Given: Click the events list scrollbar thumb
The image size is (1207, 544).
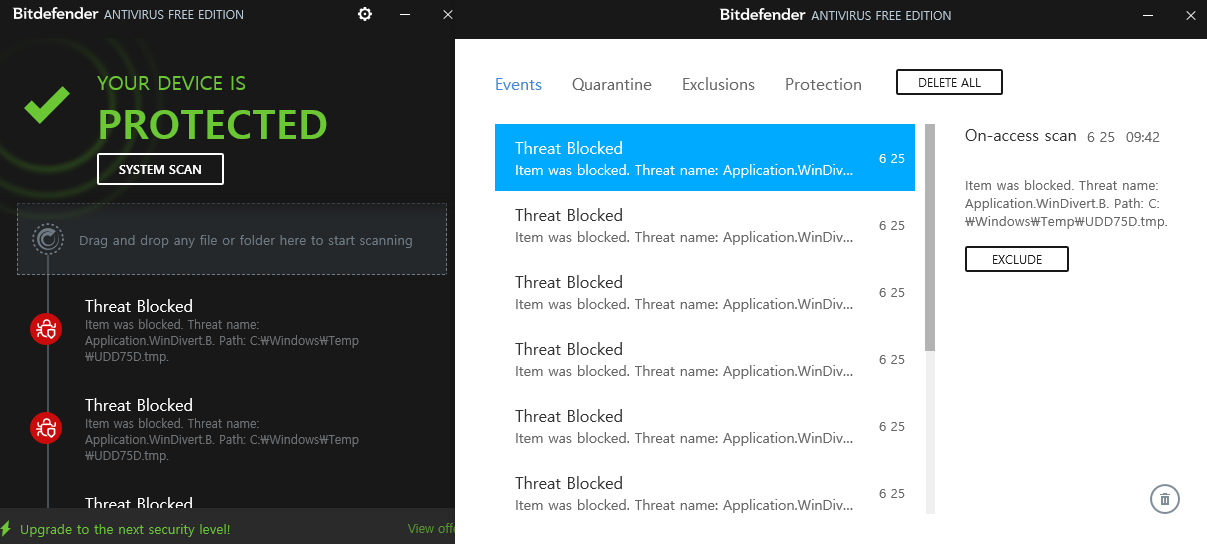Looking at the screenshot, I should 929,238.
